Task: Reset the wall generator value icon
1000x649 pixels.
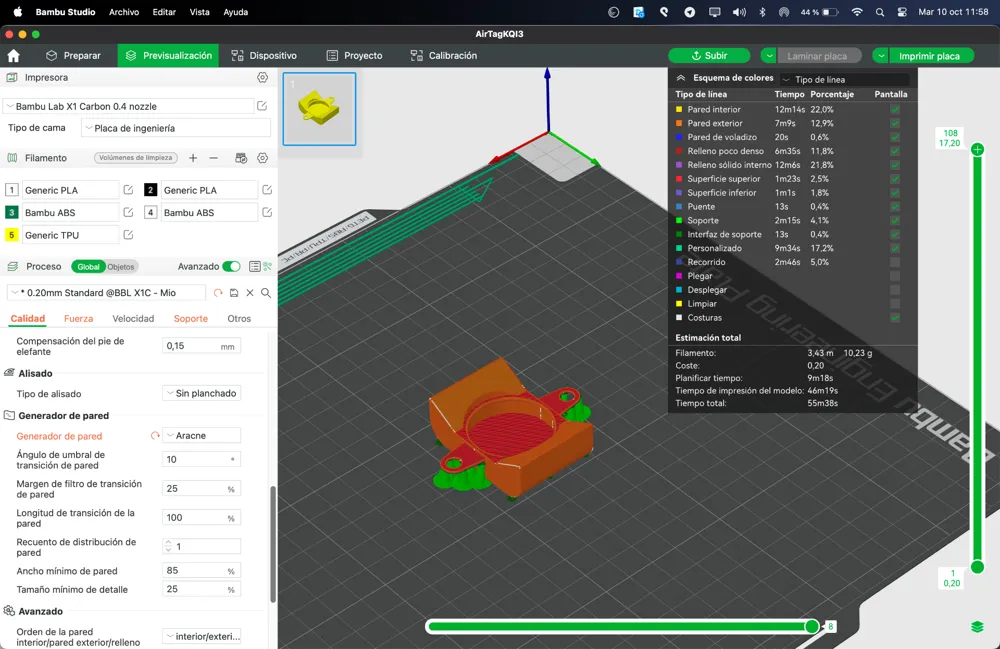Action: [155, 436]
